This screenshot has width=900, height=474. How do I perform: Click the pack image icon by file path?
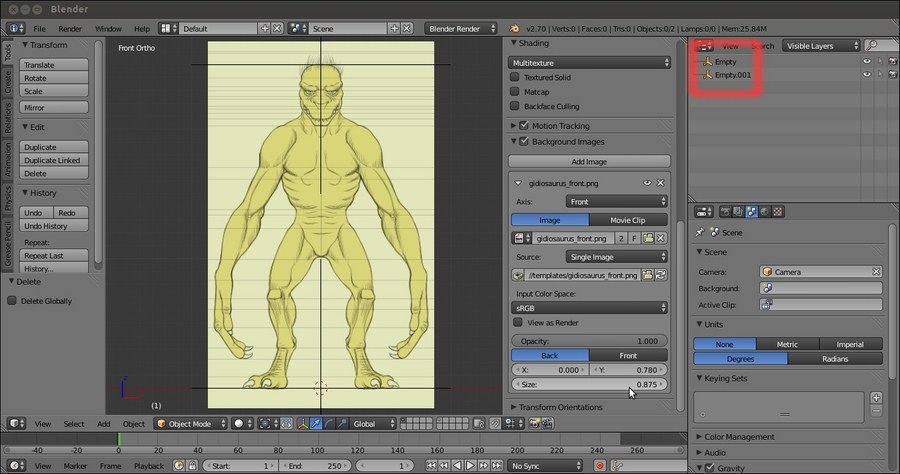(x=518, y=275)
